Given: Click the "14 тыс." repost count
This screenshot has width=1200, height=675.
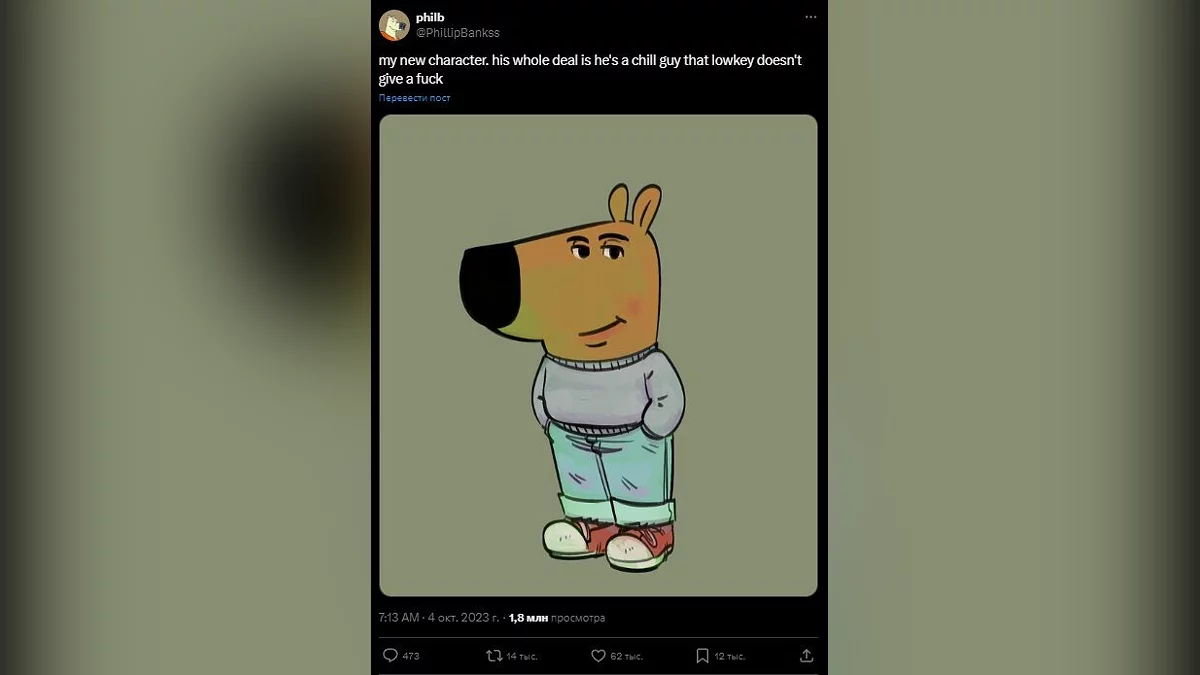Looking at the screenshot, I should (522, 656).
